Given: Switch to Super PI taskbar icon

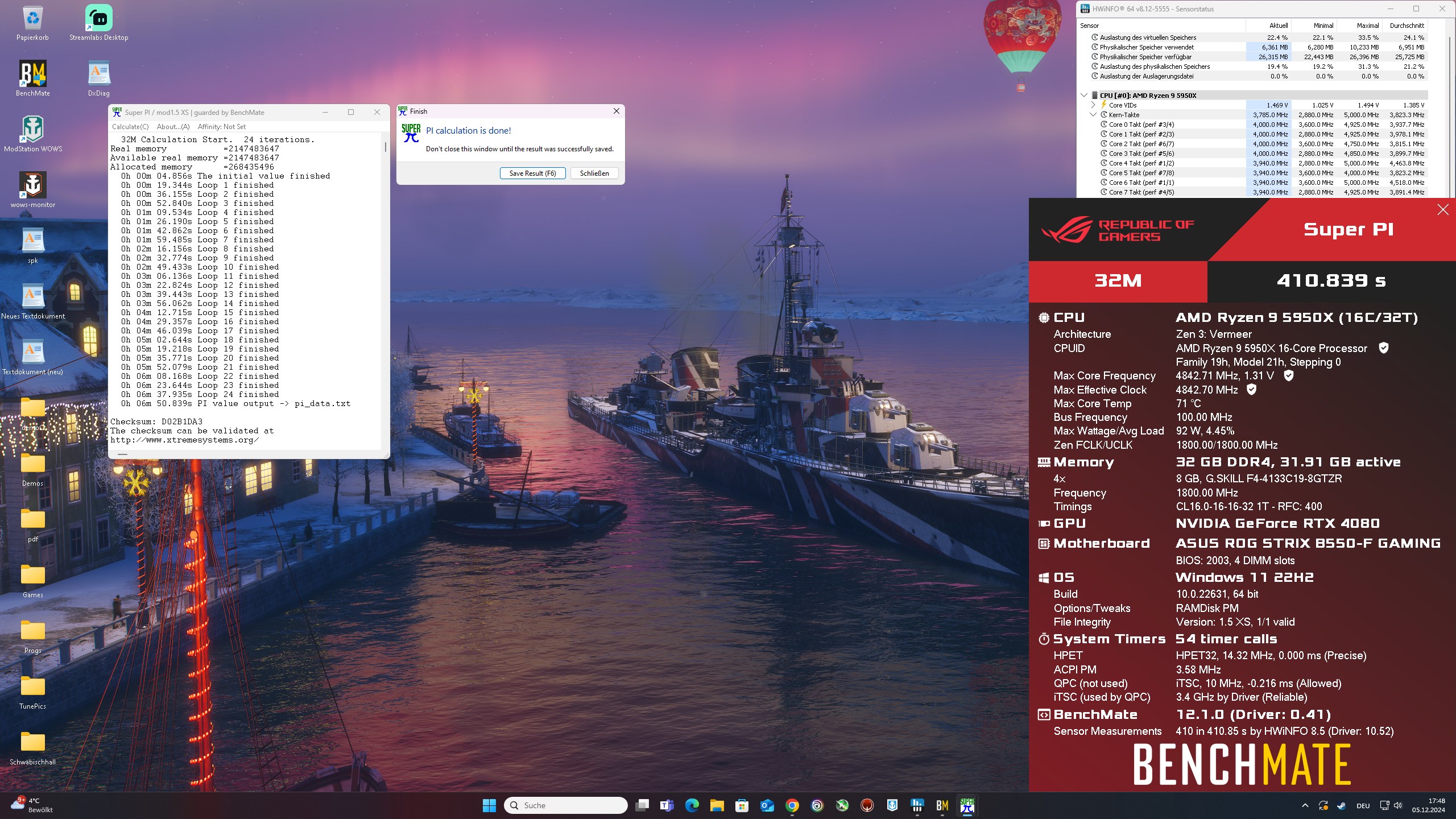Looking at the screenshot, I should (x=967, y=805).
